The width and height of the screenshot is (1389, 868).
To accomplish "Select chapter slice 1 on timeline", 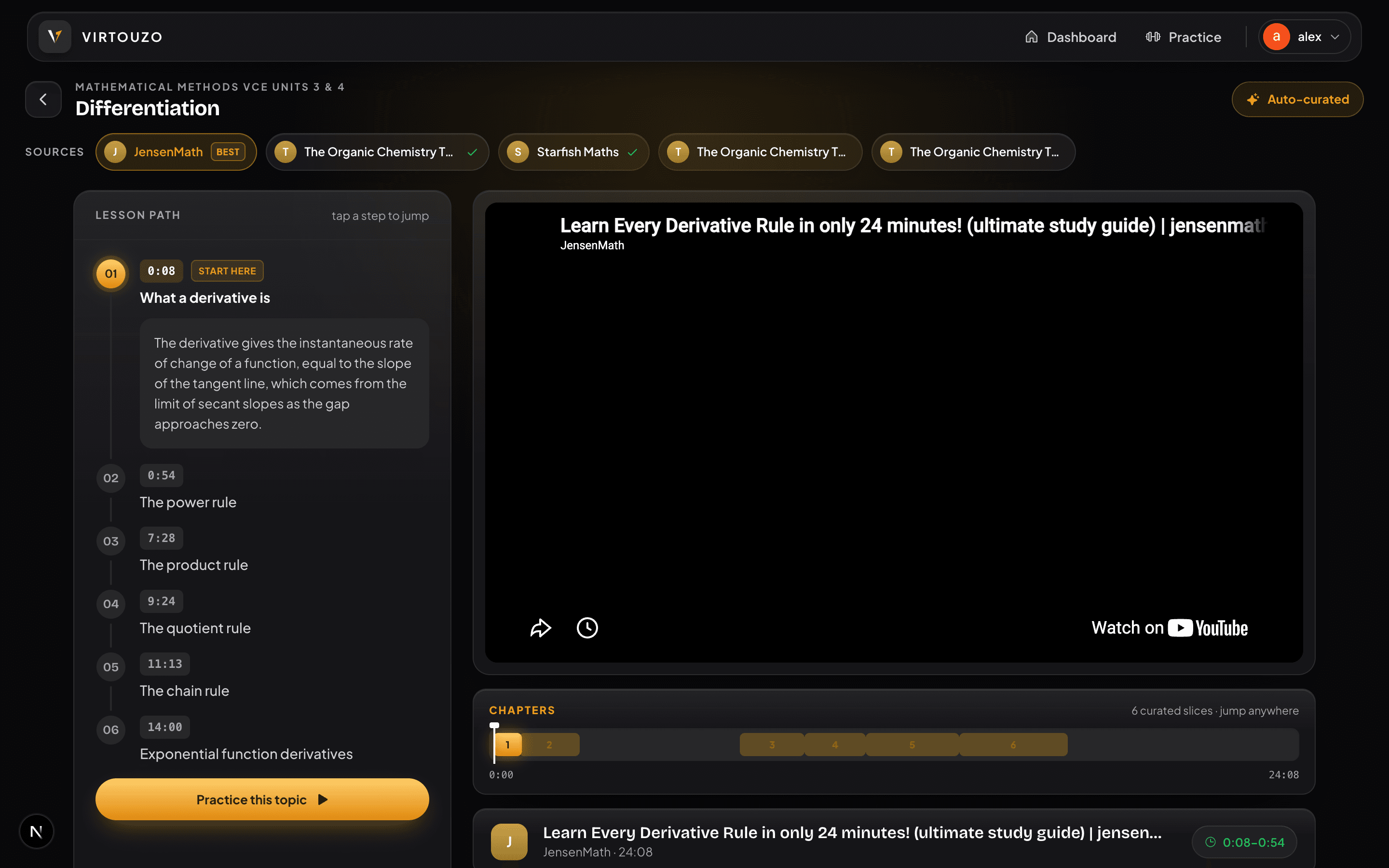I will (x=508, y=745).
